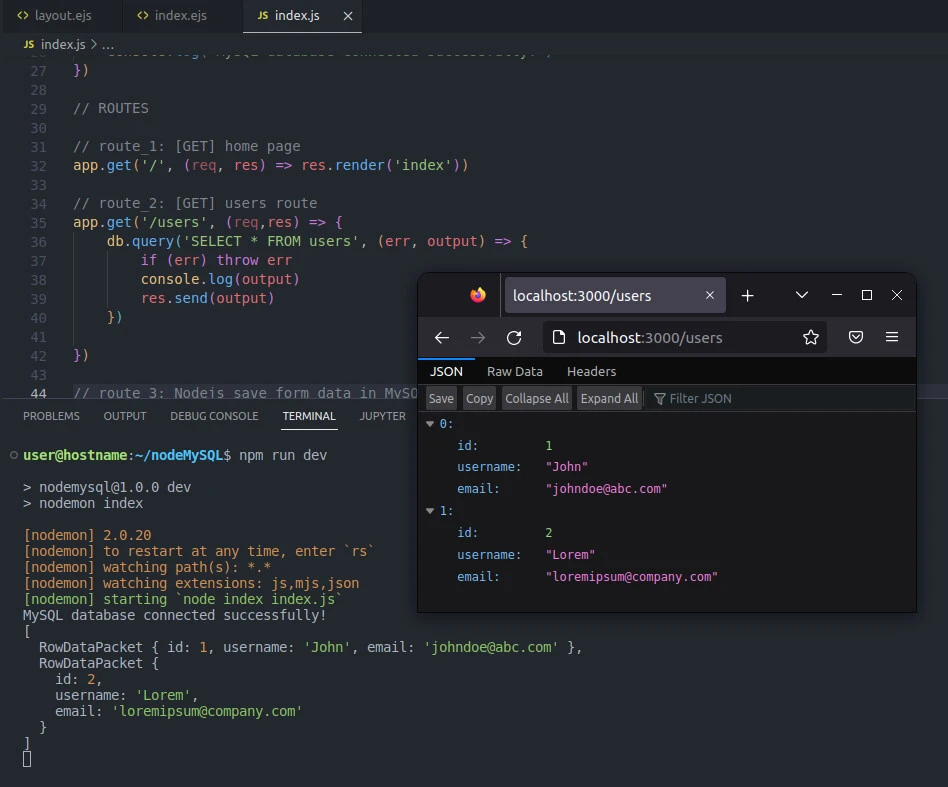This screenshot has height=787, width=948.
Task: Click the Firefox logo icon
Action: point(478,295)
